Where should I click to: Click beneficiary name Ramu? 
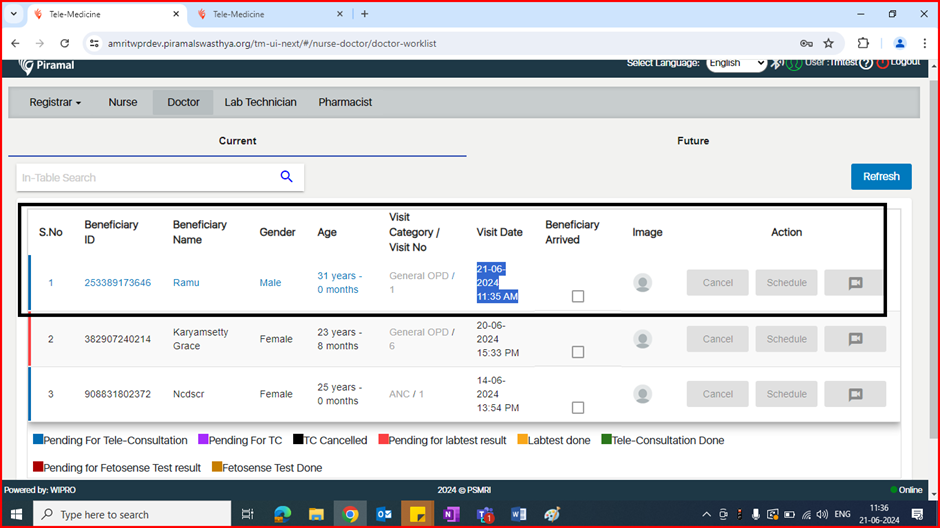[186, 283]
